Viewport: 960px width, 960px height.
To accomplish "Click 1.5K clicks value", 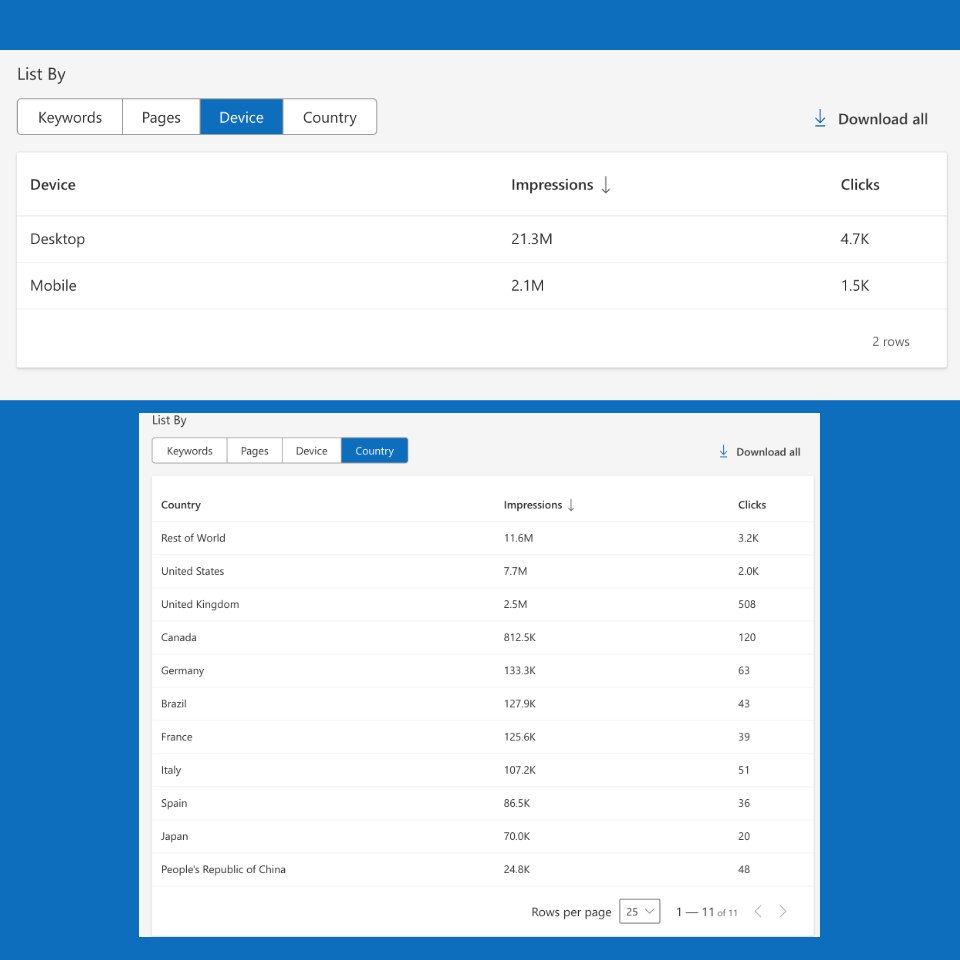I will 855,285.
